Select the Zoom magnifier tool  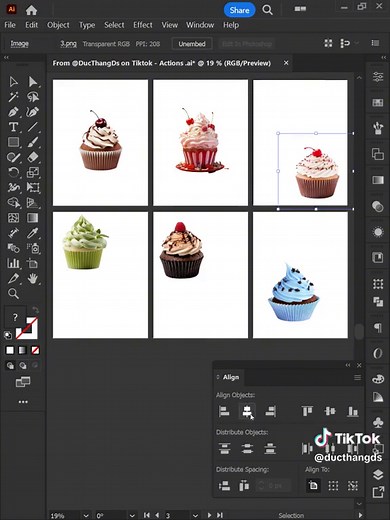click(13, 294)
